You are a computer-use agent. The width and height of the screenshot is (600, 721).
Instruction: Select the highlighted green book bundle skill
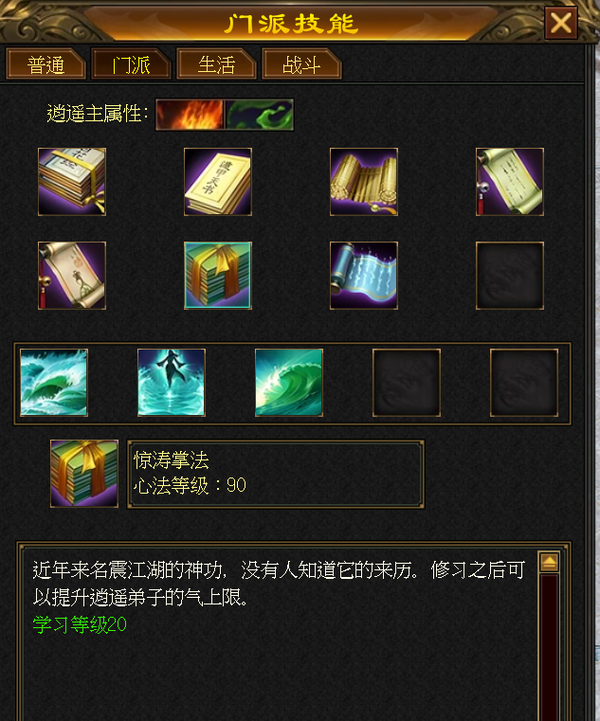coord(218,275)
